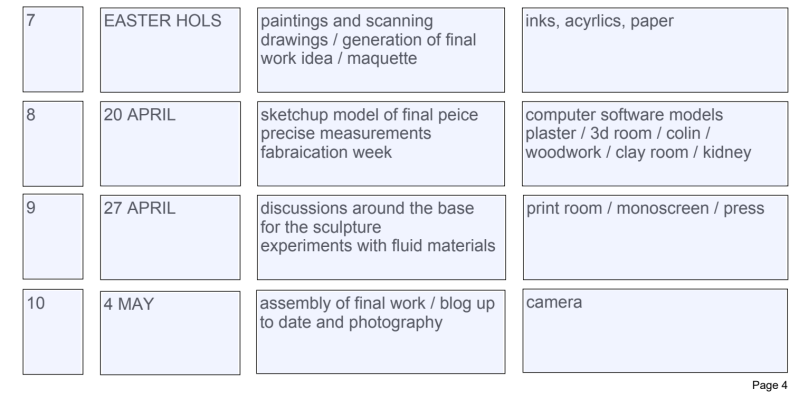Click the week 7 number cell
Viewport: 799px width, 399px height.
click(53, 49)
